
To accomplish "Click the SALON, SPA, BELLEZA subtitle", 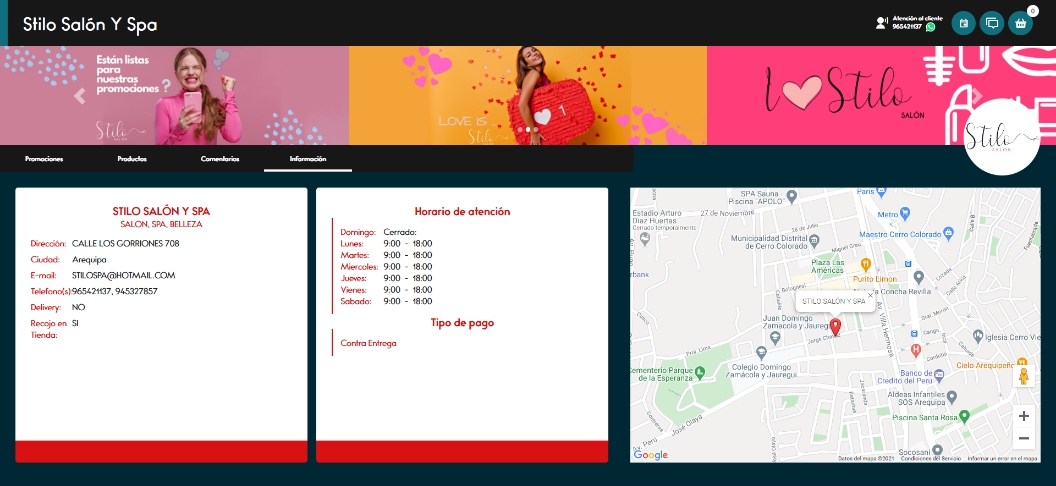I will point(161,224).
